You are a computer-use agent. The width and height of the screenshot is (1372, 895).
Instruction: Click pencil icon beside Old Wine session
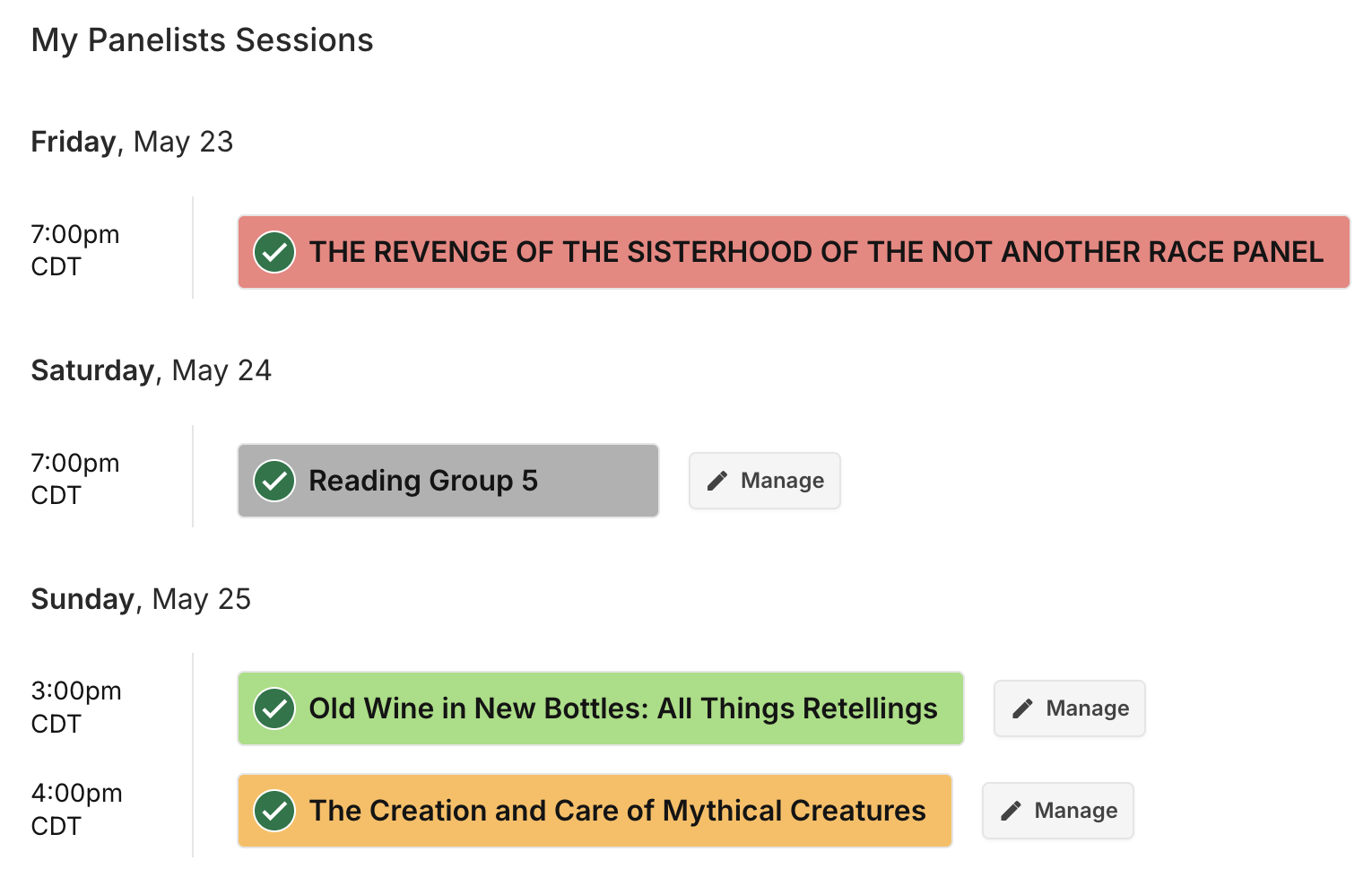tap(1022, 708)
